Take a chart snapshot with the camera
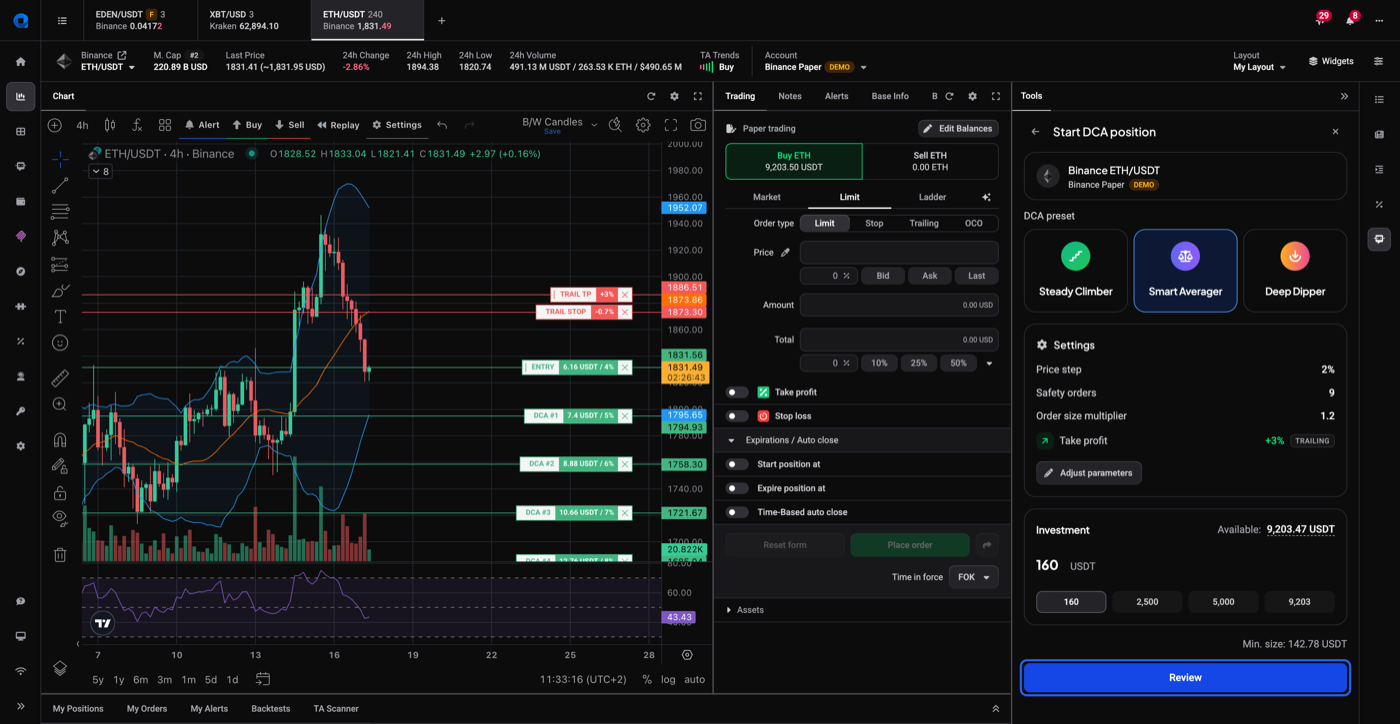Screen dimensions: 1400x724 click(x=698, y=125)
